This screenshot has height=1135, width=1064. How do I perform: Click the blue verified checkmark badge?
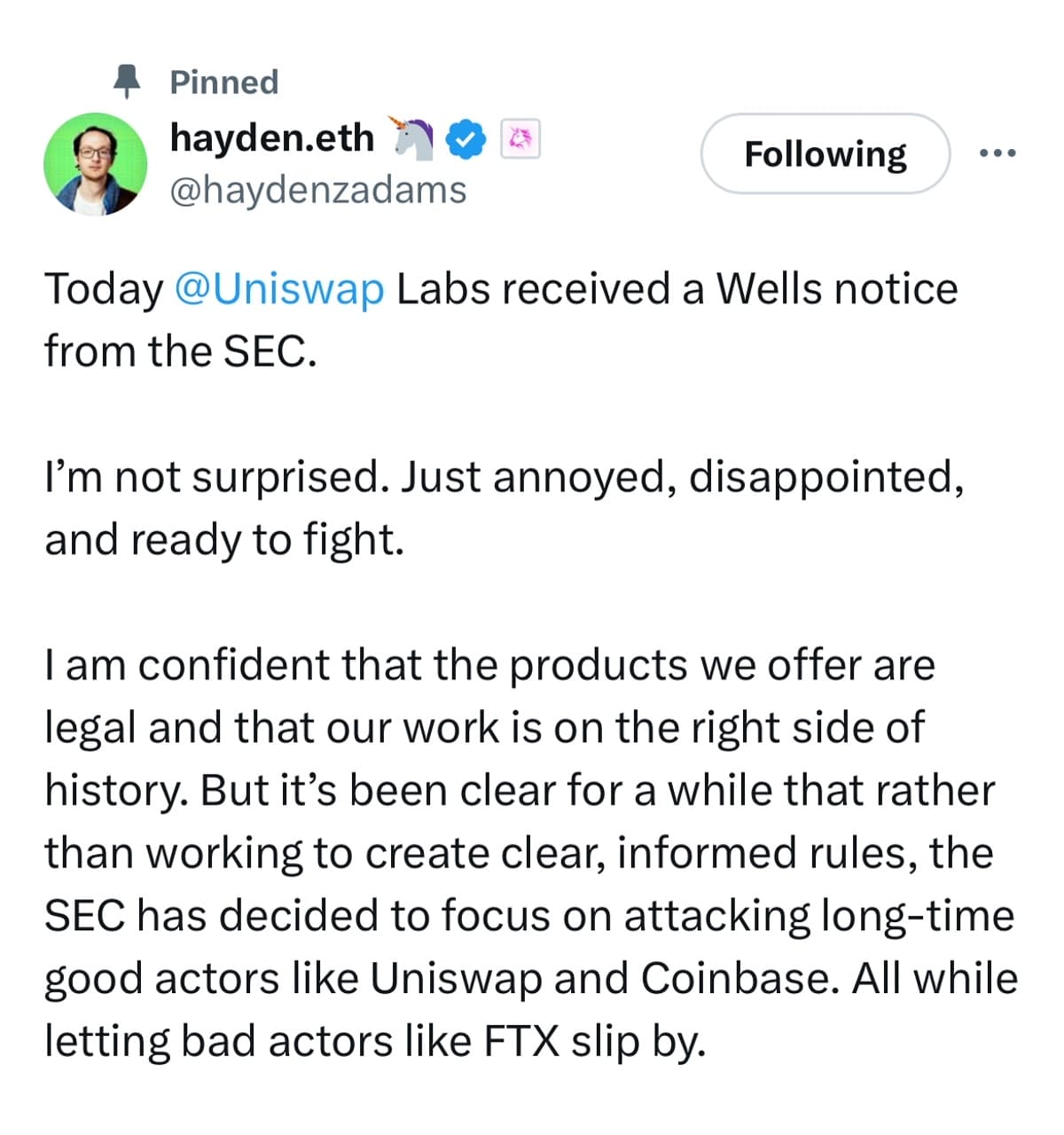tap(466, 139)
